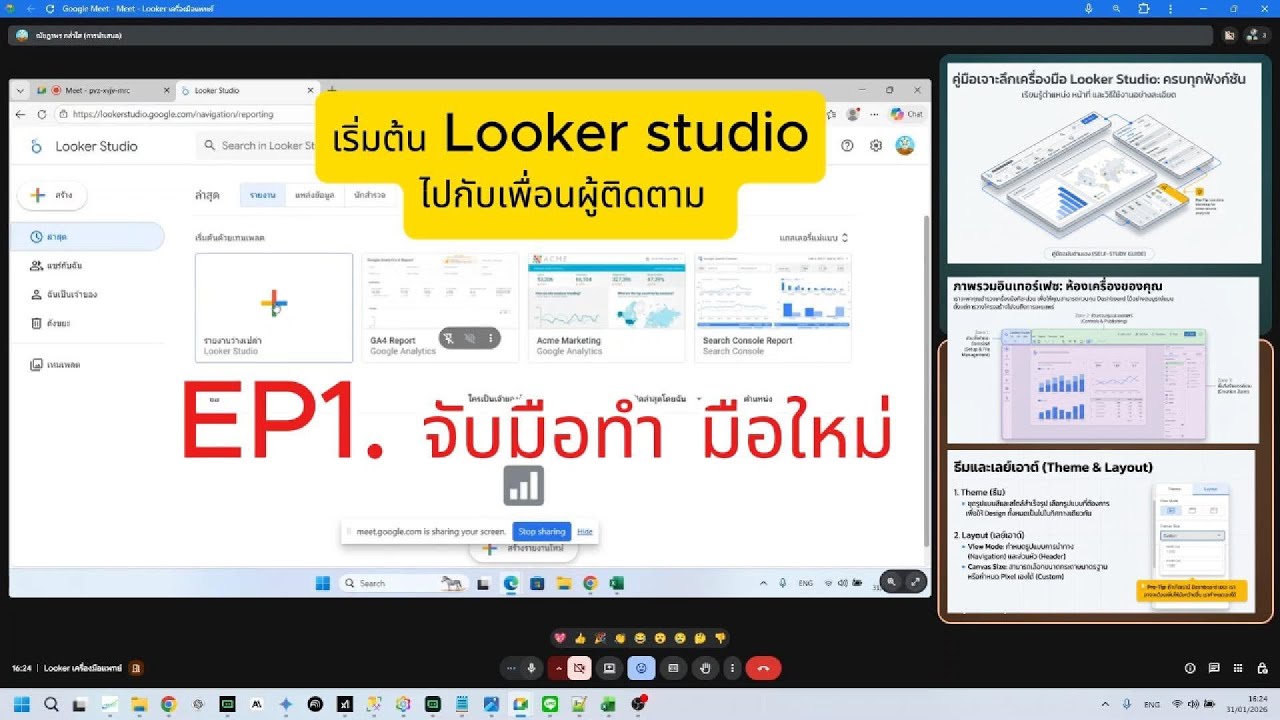Send the party popper emoji reaction
1280x720 pixels.
(x=600, y=638)
